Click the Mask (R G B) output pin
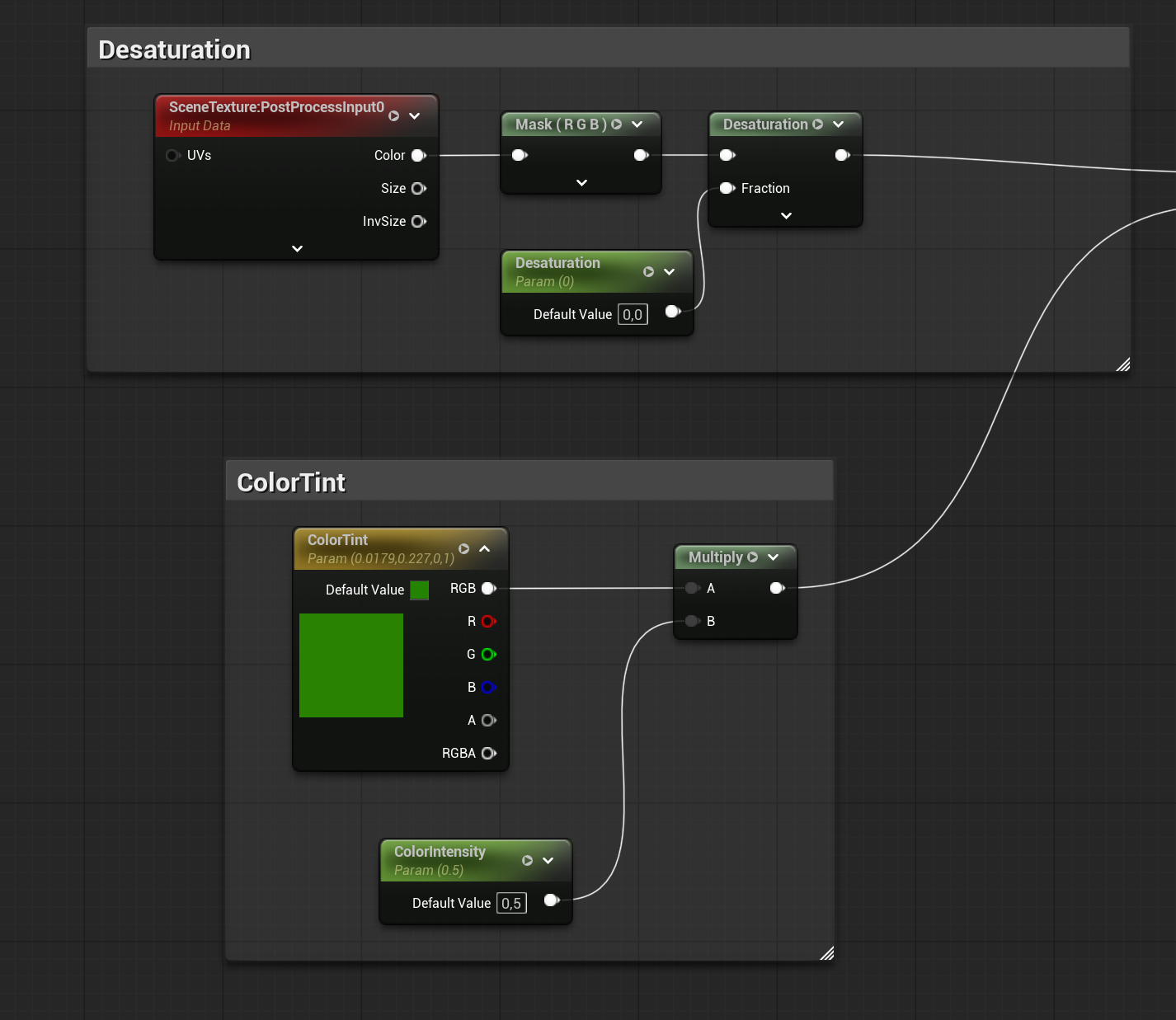Viewport: 1176px width, 1020px height. (x=642, y=155)
